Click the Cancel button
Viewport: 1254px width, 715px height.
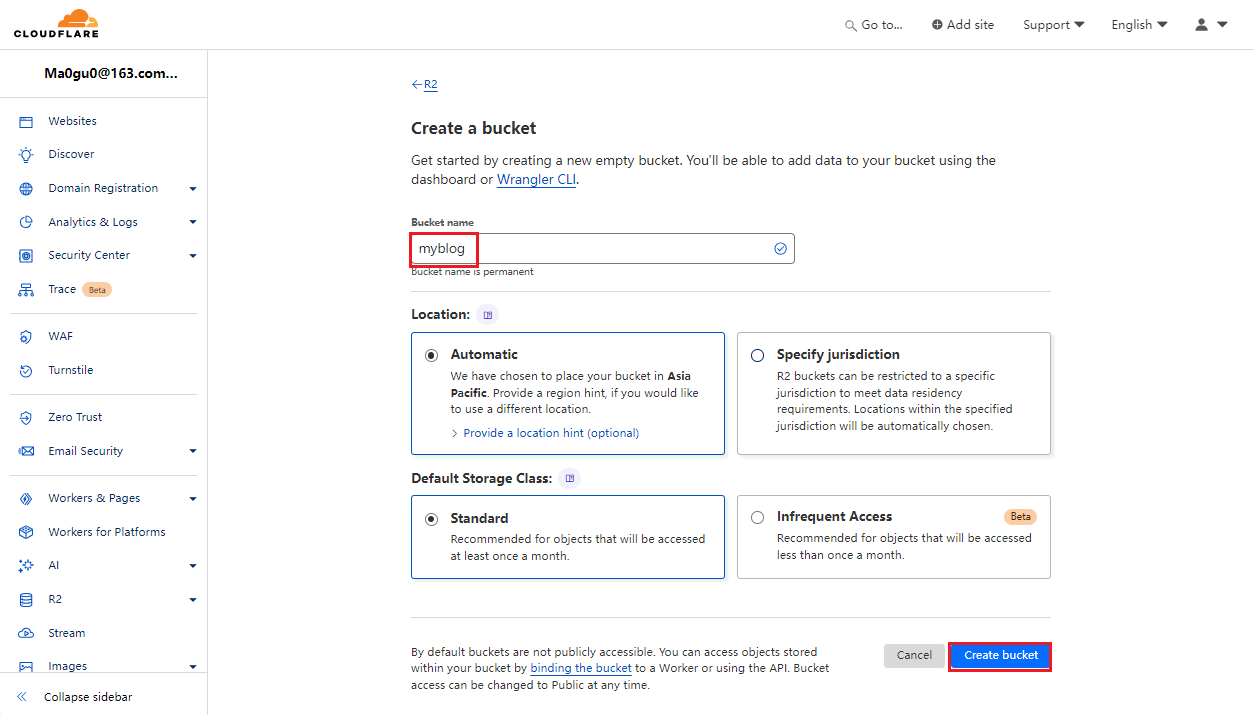(x=914, y=656)
